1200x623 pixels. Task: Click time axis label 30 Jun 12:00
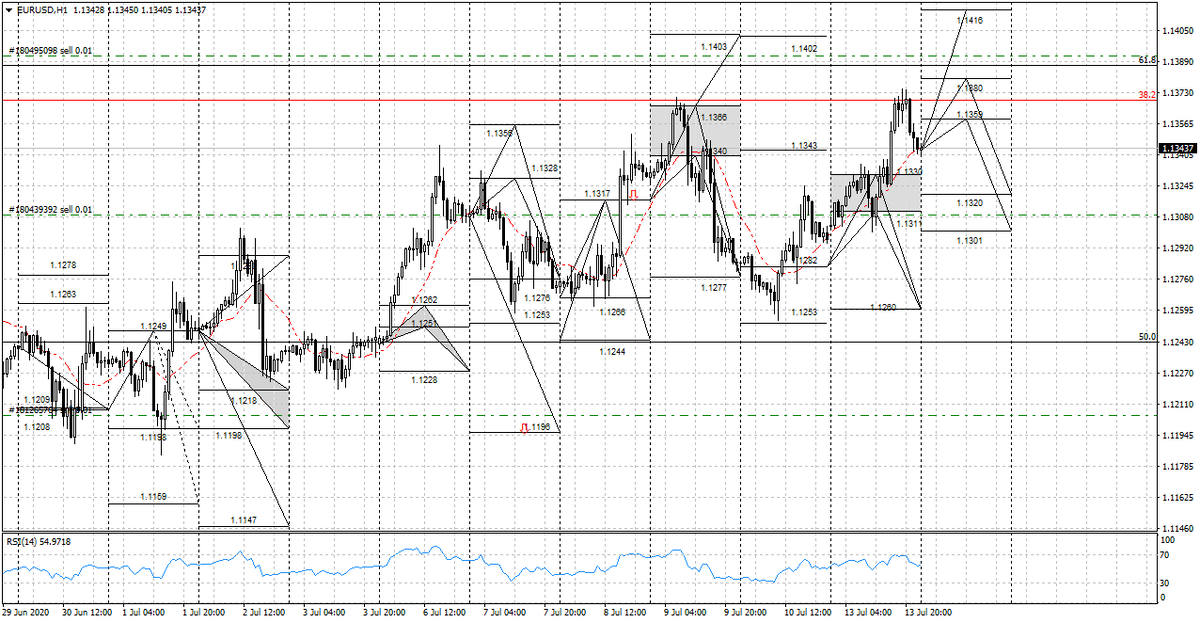(85, 611)
